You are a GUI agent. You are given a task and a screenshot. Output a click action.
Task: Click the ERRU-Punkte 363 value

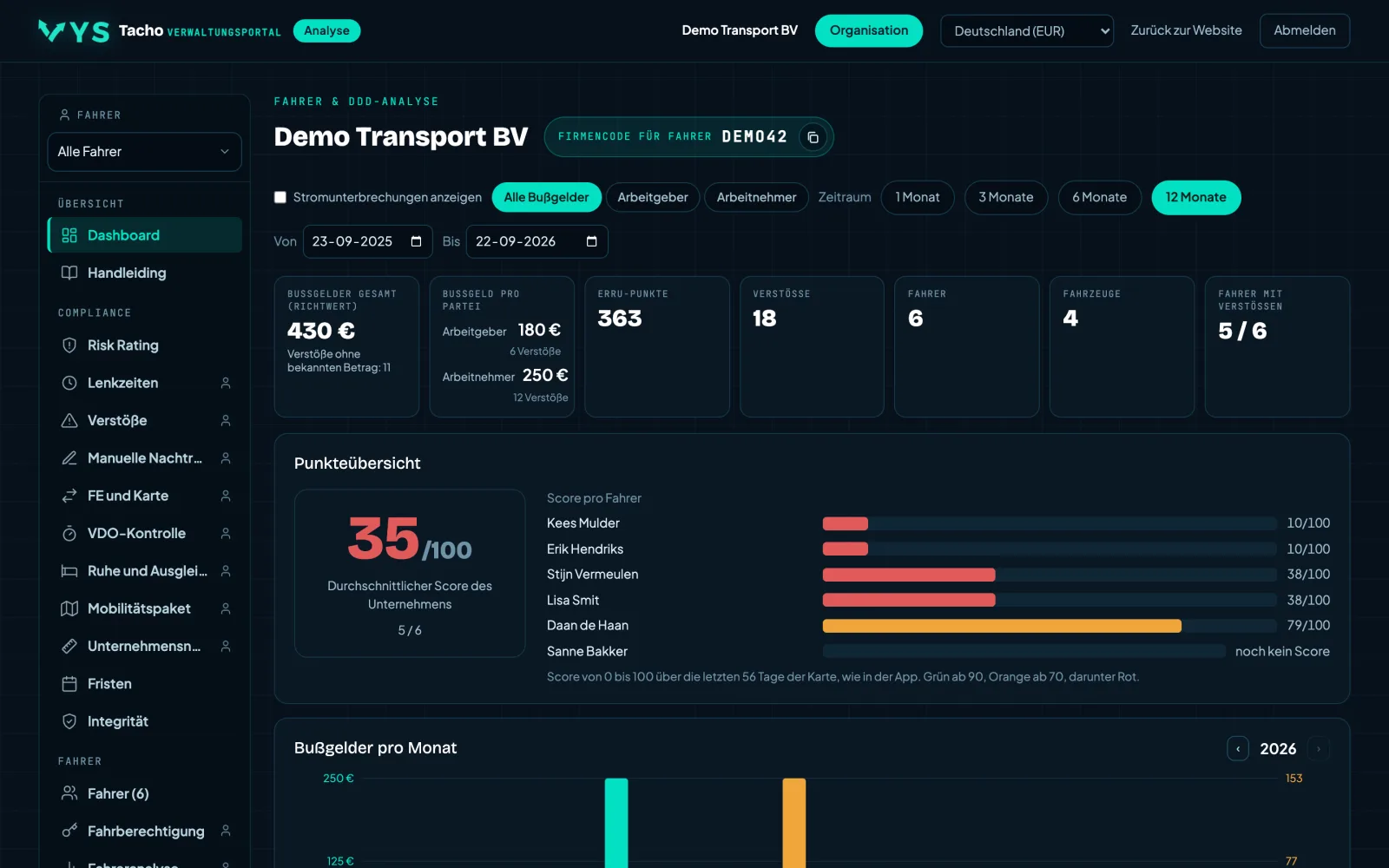pos(620,319)
